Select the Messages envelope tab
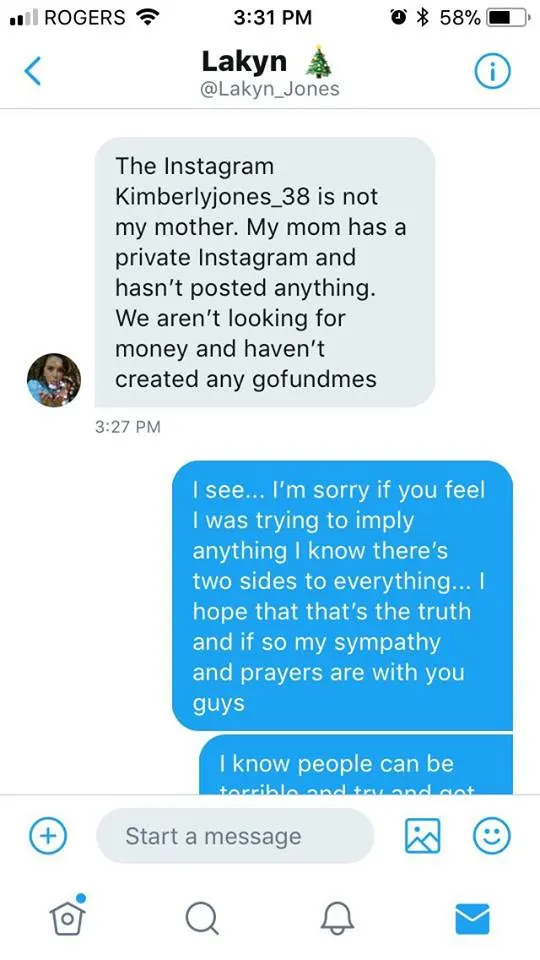This screenshot has height=960, width=540. 473,919
